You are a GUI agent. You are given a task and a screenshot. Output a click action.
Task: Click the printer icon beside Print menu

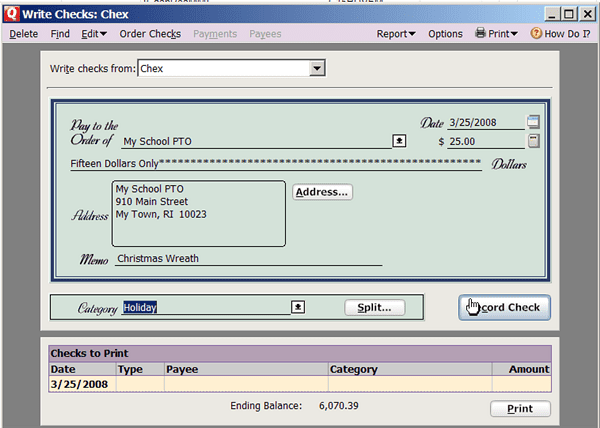tap(480, 33)
